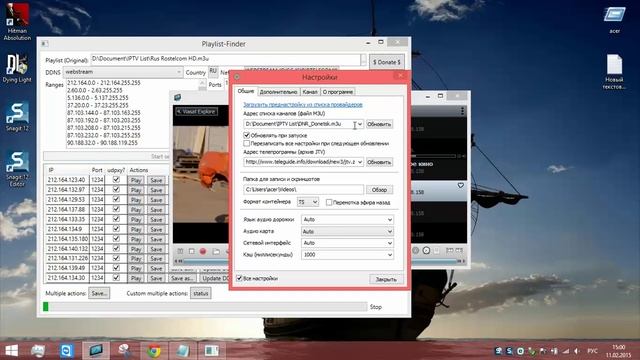
Task: Click the red record button in player
Action: click(x=203, y=251)
